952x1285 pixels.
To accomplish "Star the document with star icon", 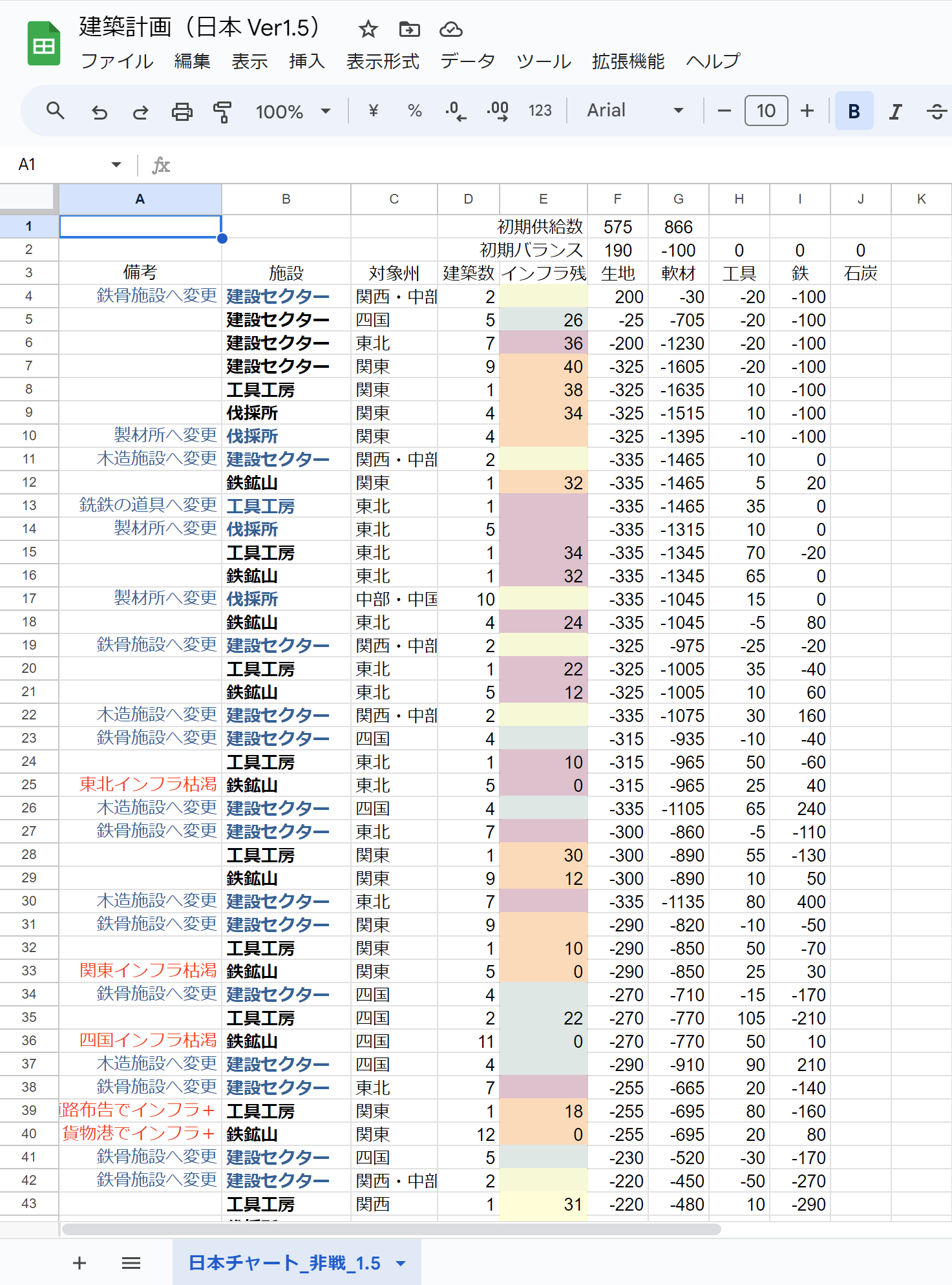I will [x=368, y=29].
